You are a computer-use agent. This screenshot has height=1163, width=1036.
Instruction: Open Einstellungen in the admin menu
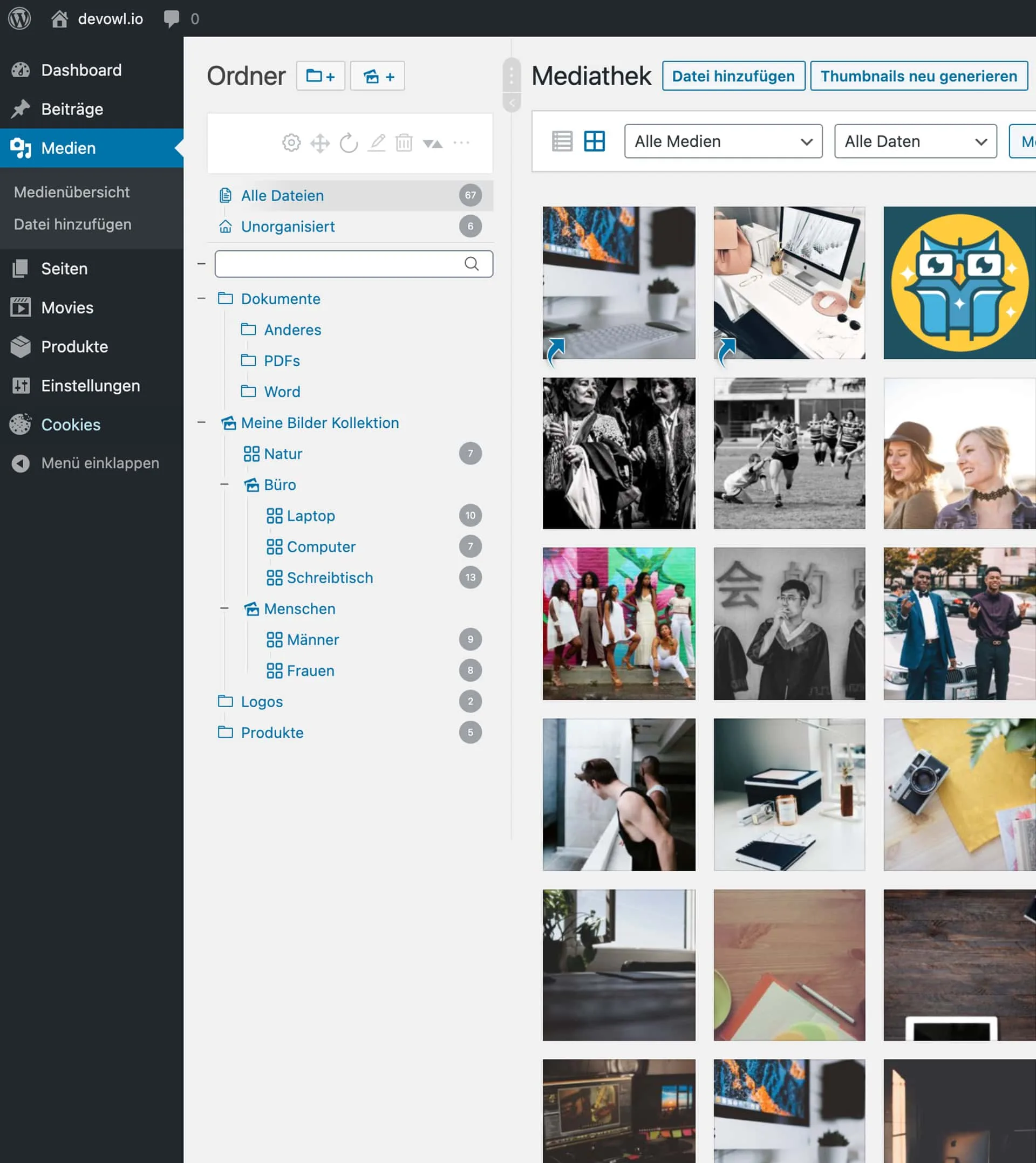click(90, 386)
